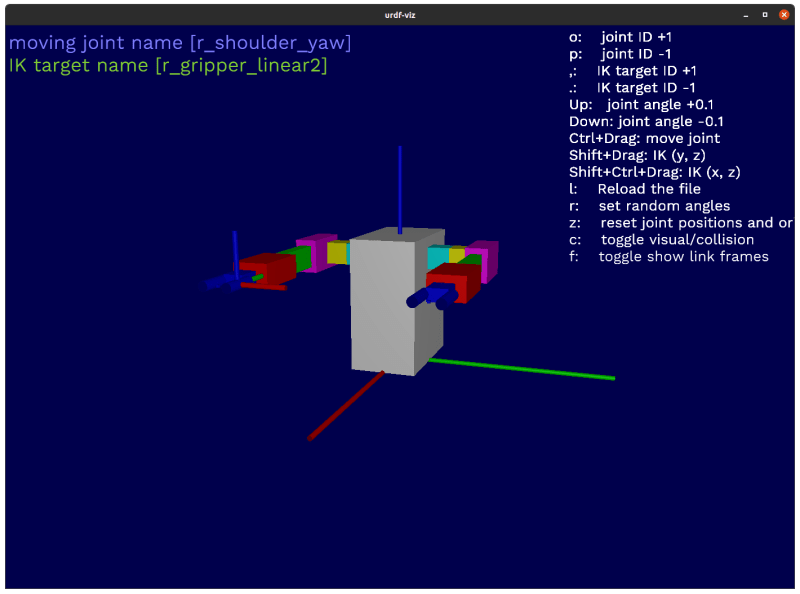
Task: Click the urdf-viz window title
Action: point(400,15)
